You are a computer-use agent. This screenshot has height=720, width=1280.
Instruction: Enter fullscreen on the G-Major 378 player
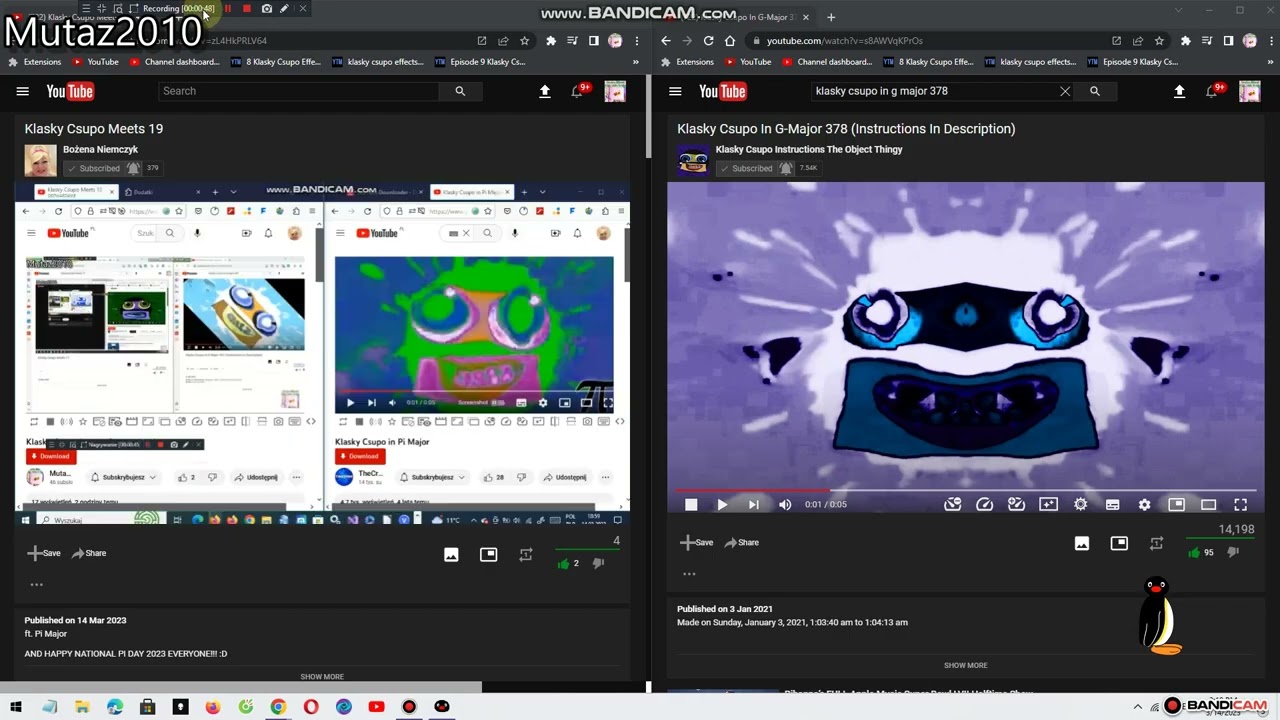pos(1240,505)
